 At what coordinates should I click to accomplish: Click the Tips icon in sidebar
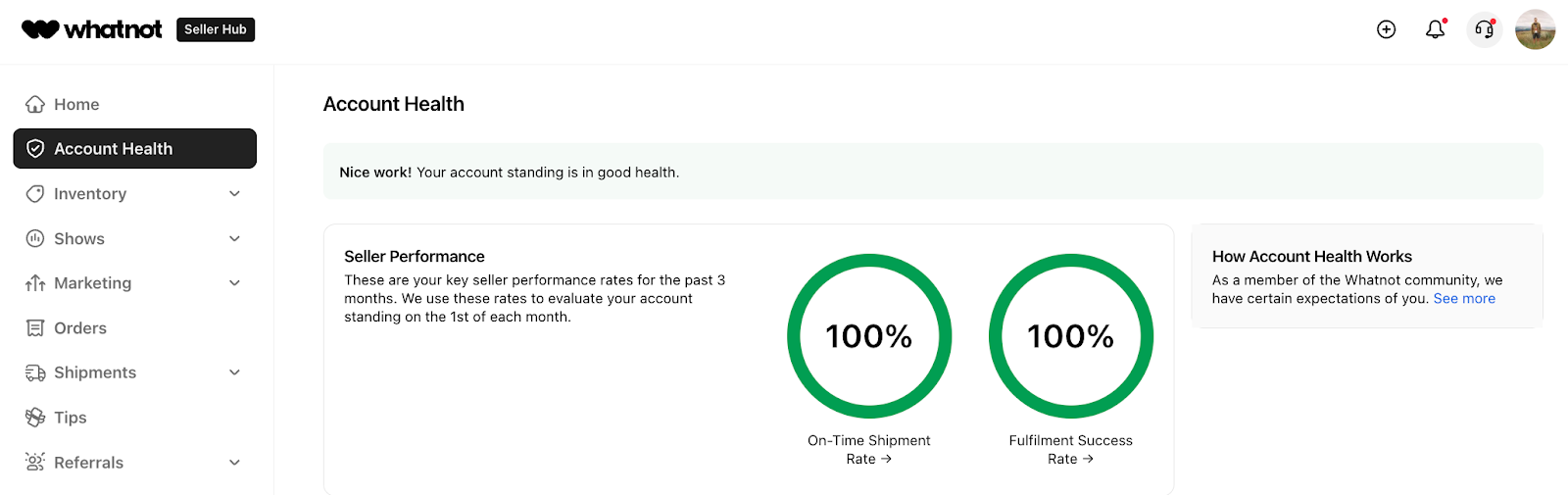[35, 418]
